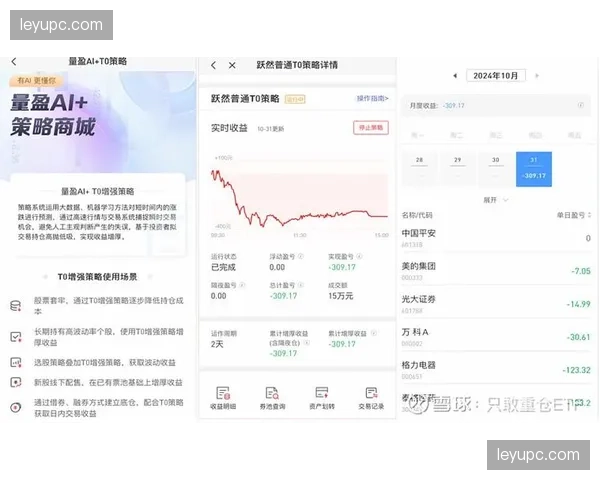The width and height of the screenshot is (600, 480).
Task: Click the 停止策略 button
Action: [371, 127]
